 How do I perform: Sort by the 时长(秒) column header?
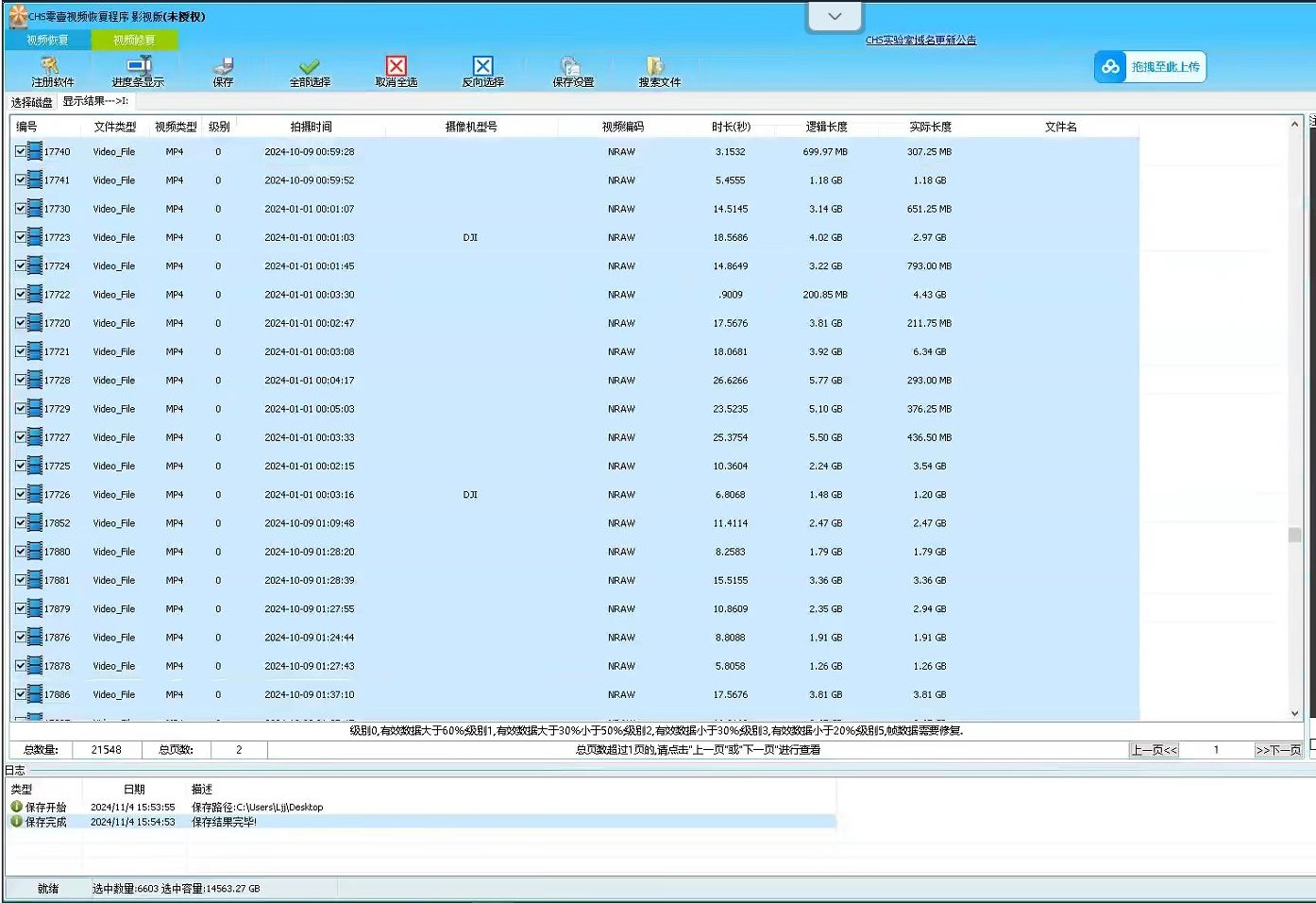tap(731, 127)
